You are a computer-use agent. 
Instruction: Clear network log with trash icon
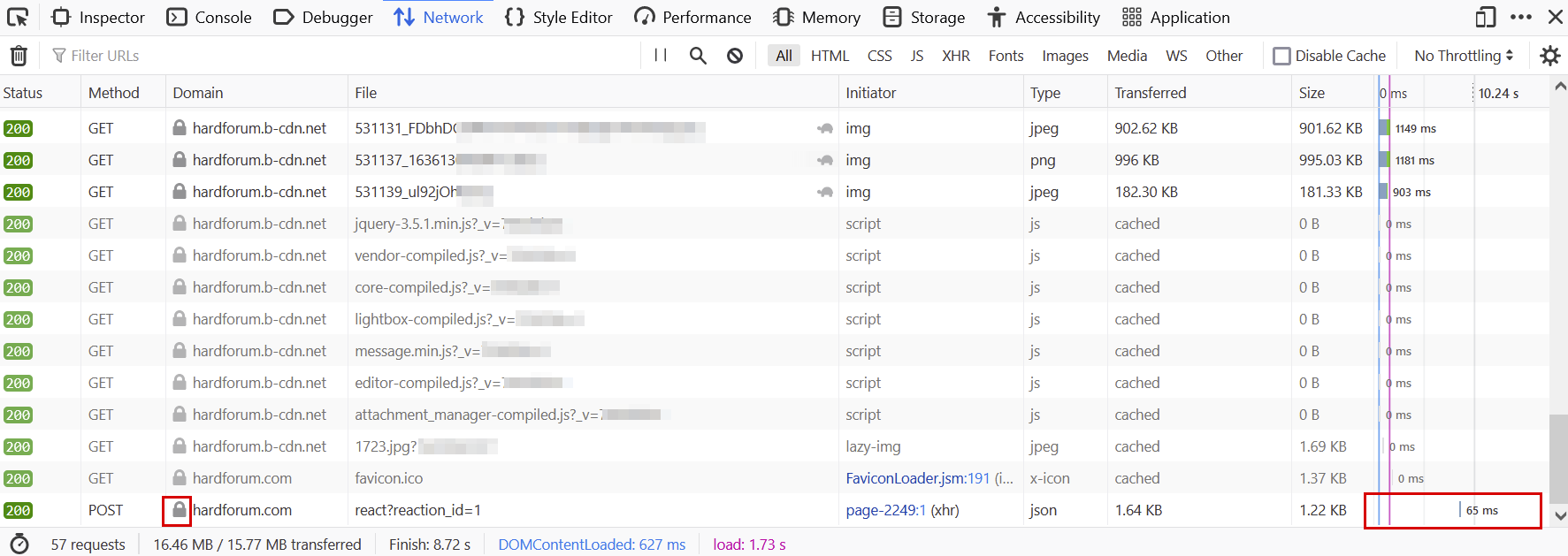click(x=19, y=56)
